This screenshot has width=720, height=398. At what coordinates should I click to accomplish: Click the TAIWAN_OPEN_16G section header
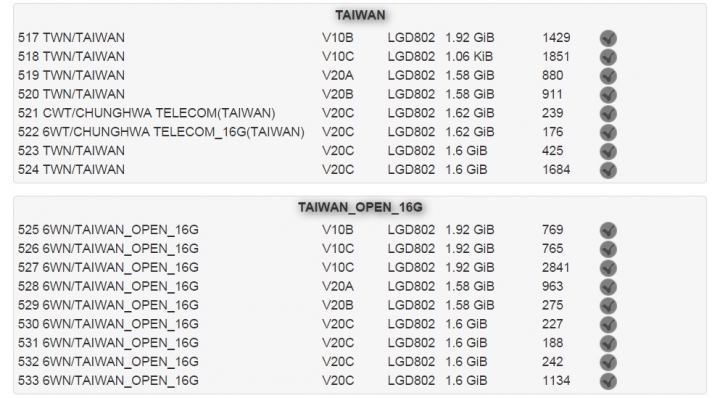click(360, 207)
